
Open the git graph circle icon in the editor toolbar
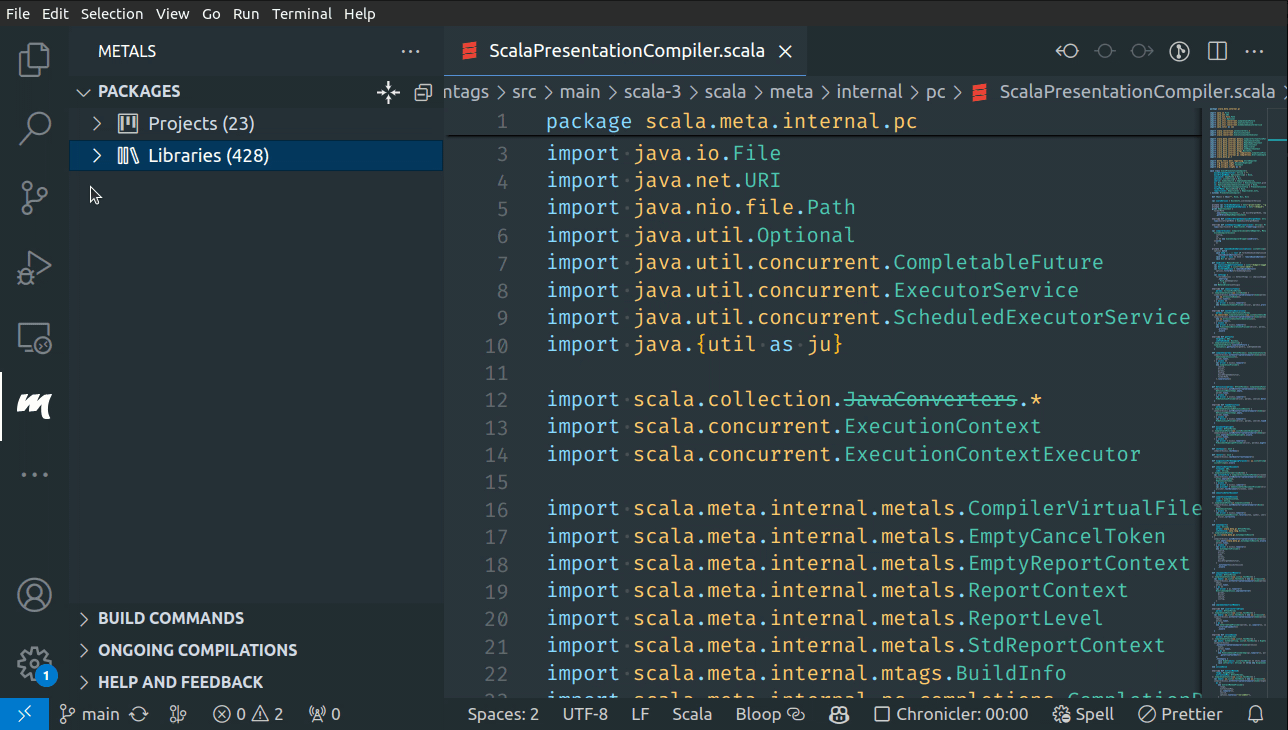click(1180, 51)
